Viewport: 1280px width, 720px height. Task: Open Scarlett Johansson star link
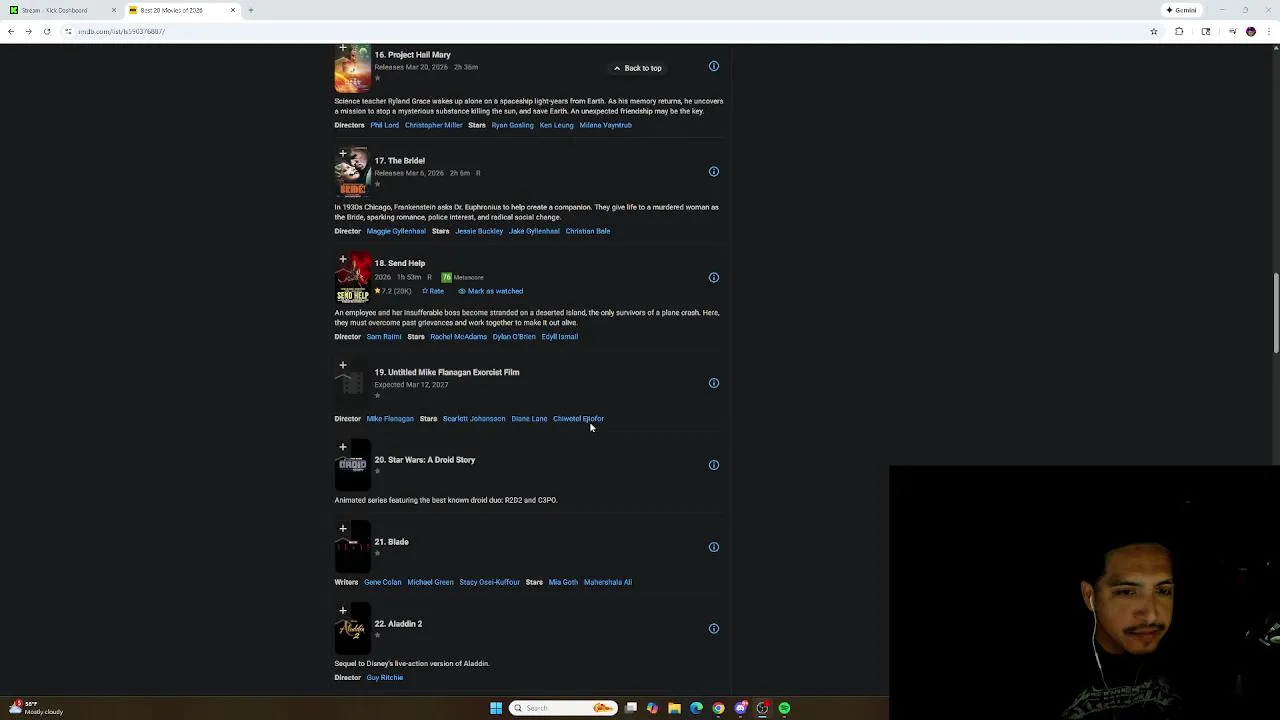click(474, 419)
